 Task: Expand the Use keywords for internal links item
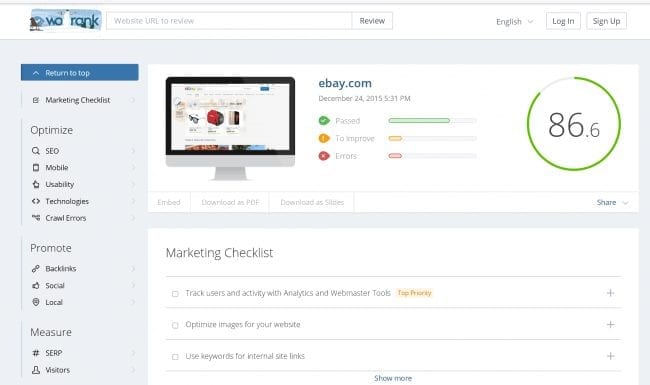pos(610,356)
